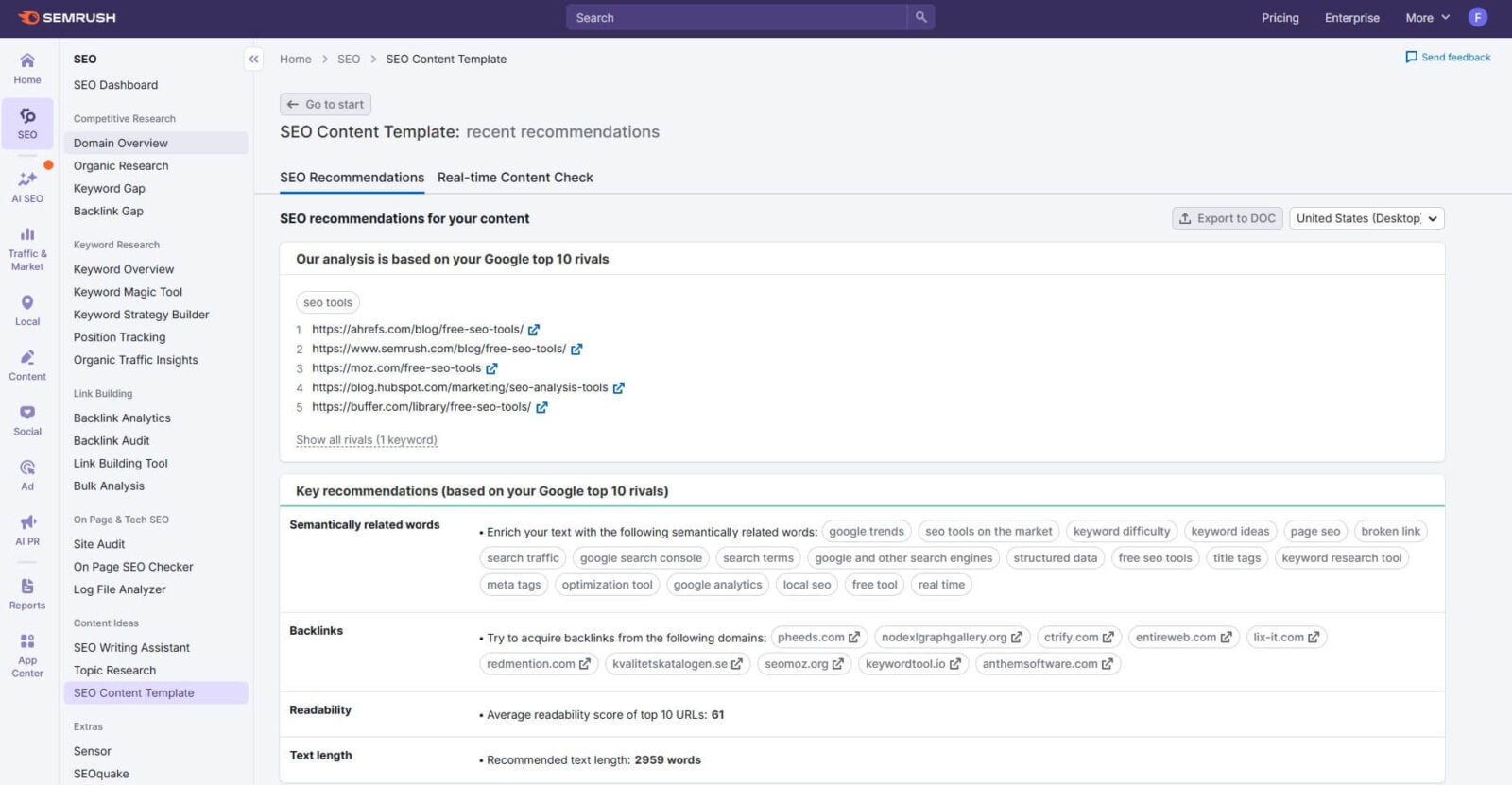Open Keyword Magic Tool in sidebar

coord(128,292)
